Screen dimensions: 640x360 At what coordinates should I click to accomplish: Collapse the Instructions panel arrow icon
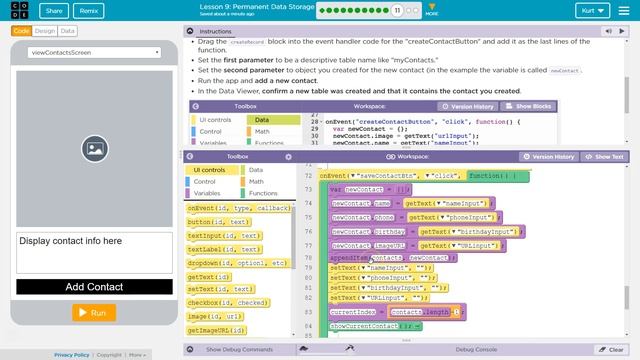point(190,31)
